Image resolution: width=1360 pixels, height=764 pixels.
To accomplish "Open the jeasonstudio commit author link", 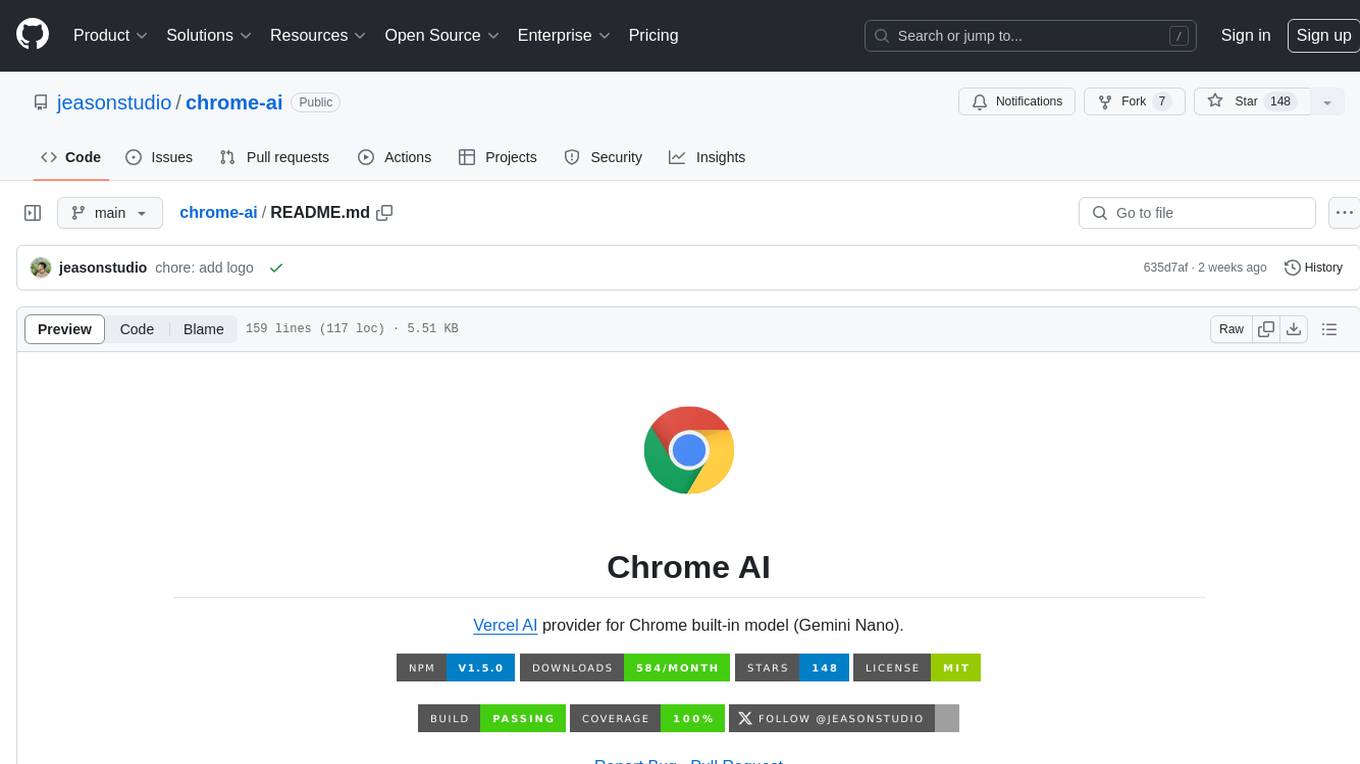I will [x=103, y=268].
